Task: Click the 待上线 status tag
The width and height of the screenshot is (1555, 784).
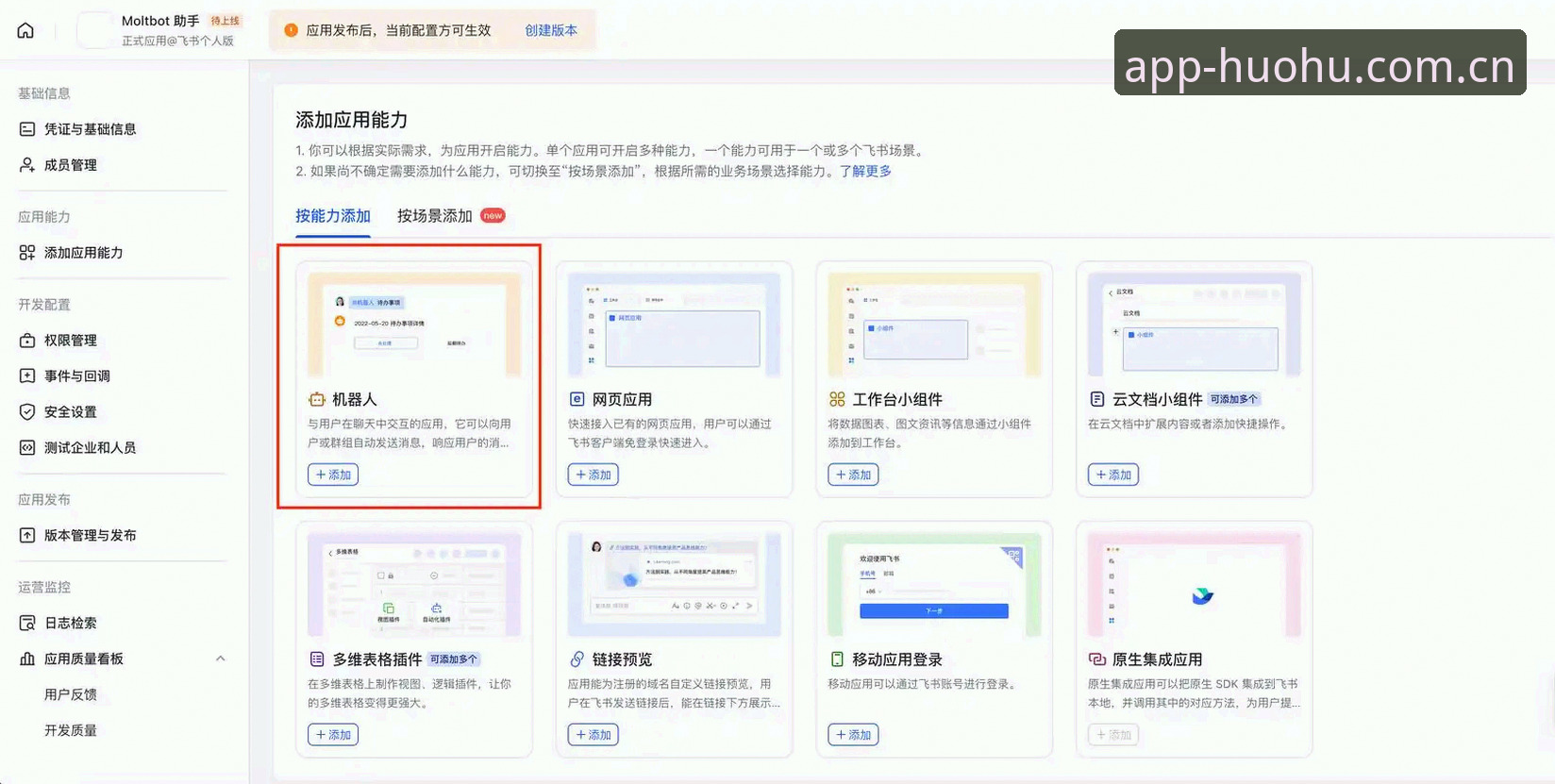Action: pyautogui.click(x=225, y=21)
